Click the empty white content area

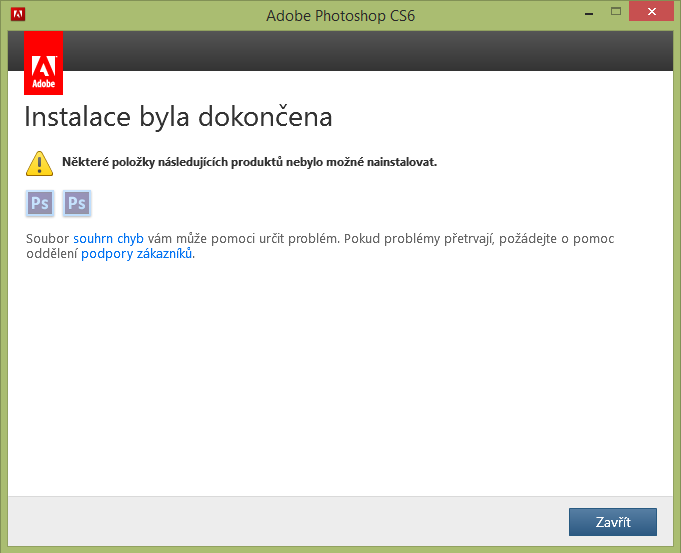(x=340, y=380)
